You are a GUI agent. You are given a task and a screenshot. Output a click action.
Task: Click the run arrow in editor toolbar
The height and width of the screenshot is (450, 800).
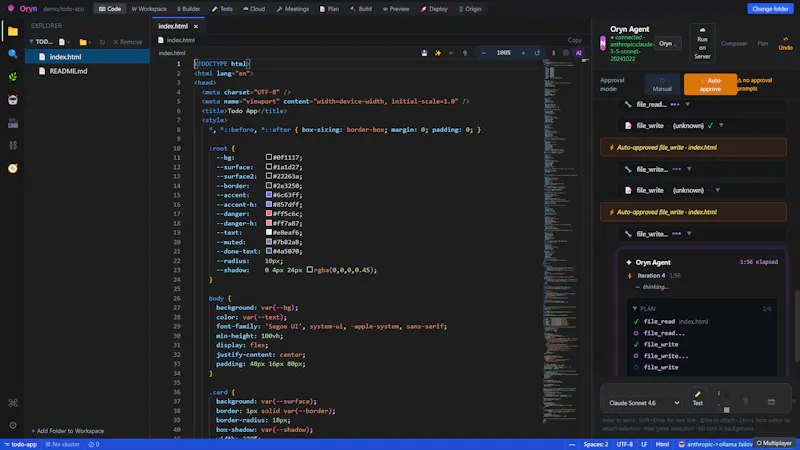[451, 53]
